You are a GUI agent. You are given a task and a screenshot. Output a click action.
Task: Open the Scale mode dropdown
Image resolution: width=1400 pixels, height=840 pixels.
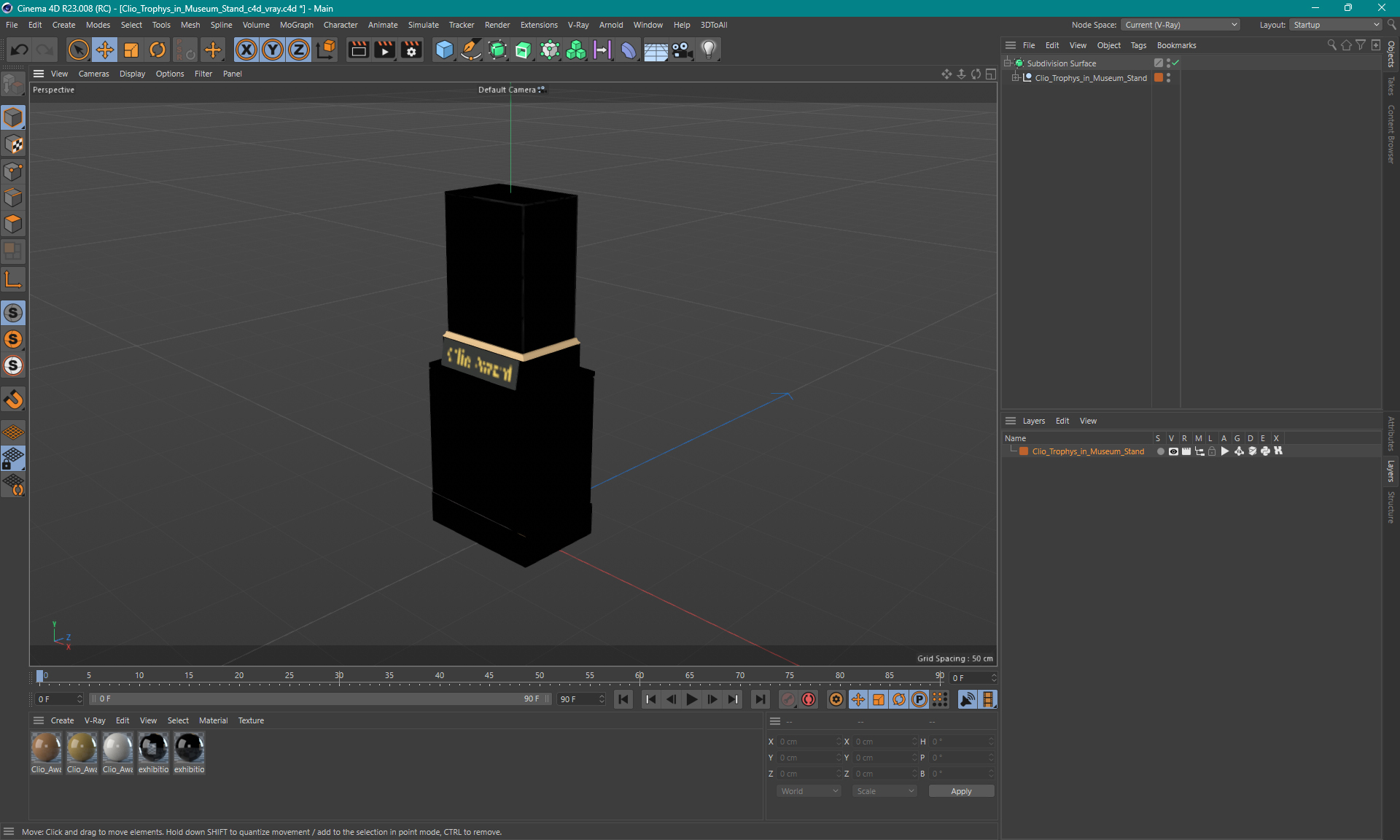(884, 791)
